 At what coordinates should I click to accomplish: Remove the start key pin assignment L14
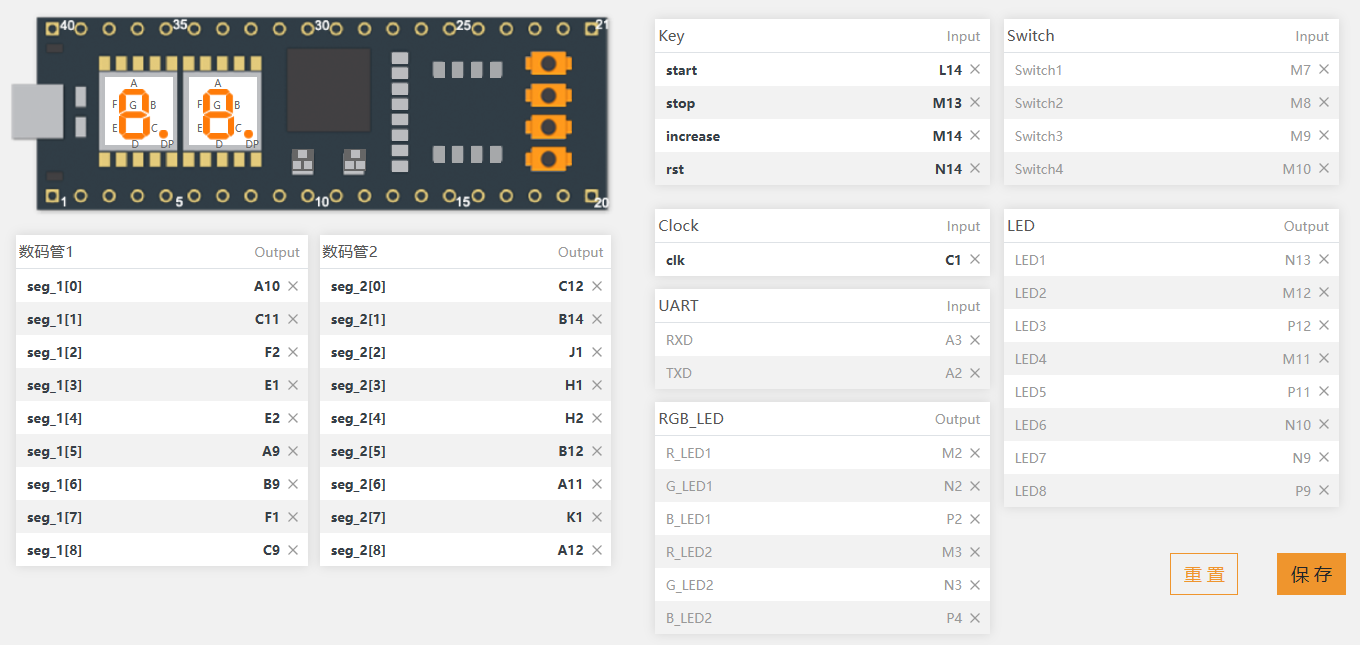coord(975,70)
